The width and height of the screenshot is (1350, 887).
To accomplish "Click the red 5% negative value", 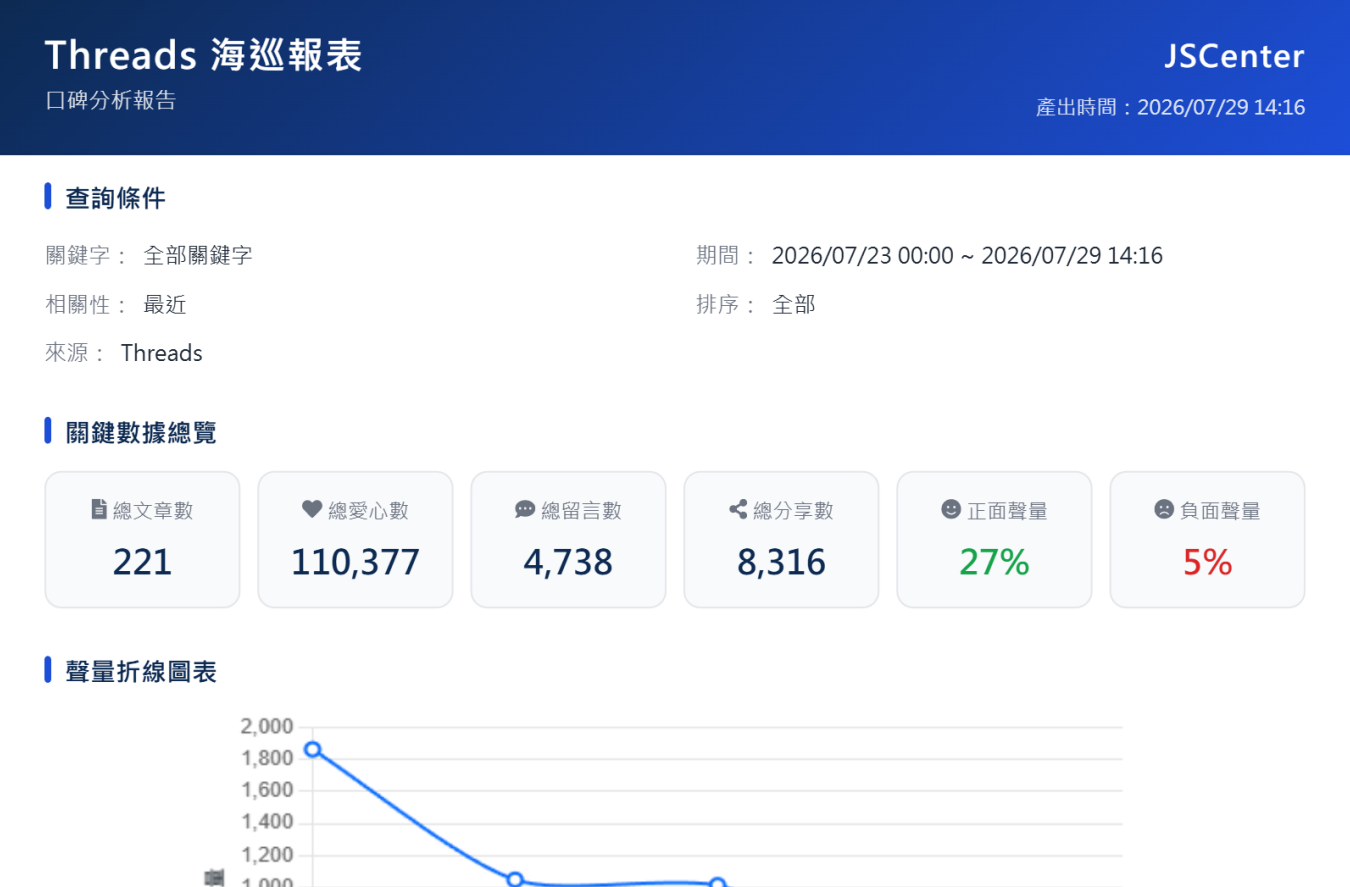I will 1207,563.
